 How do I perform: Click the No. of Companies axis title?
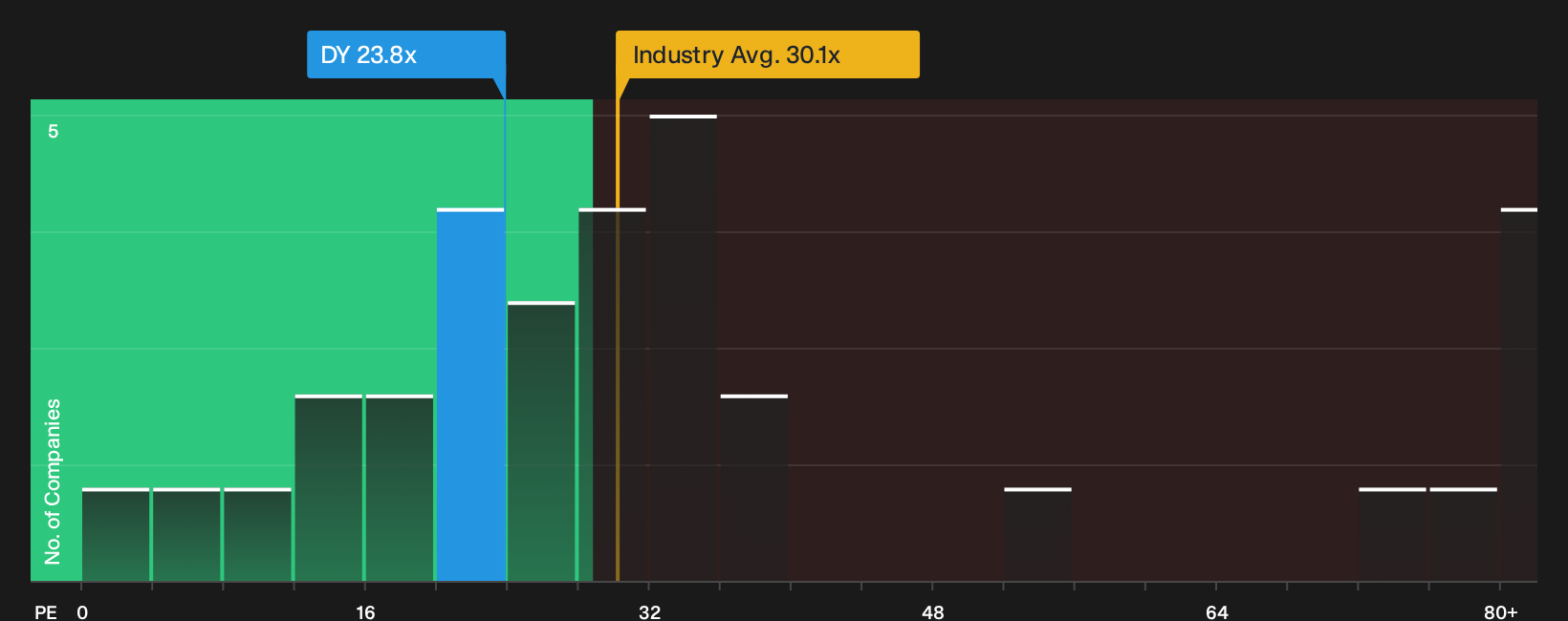[53, 481]
